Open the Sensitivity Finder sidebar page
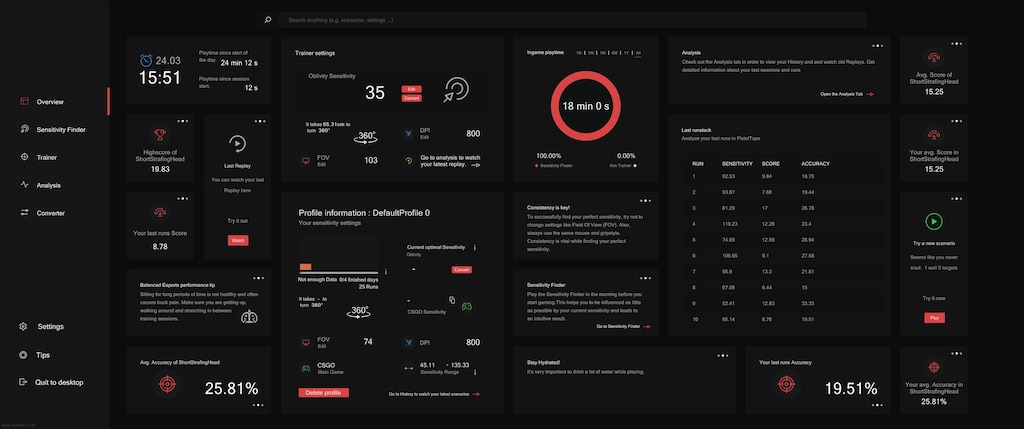 tap(60, 129)
